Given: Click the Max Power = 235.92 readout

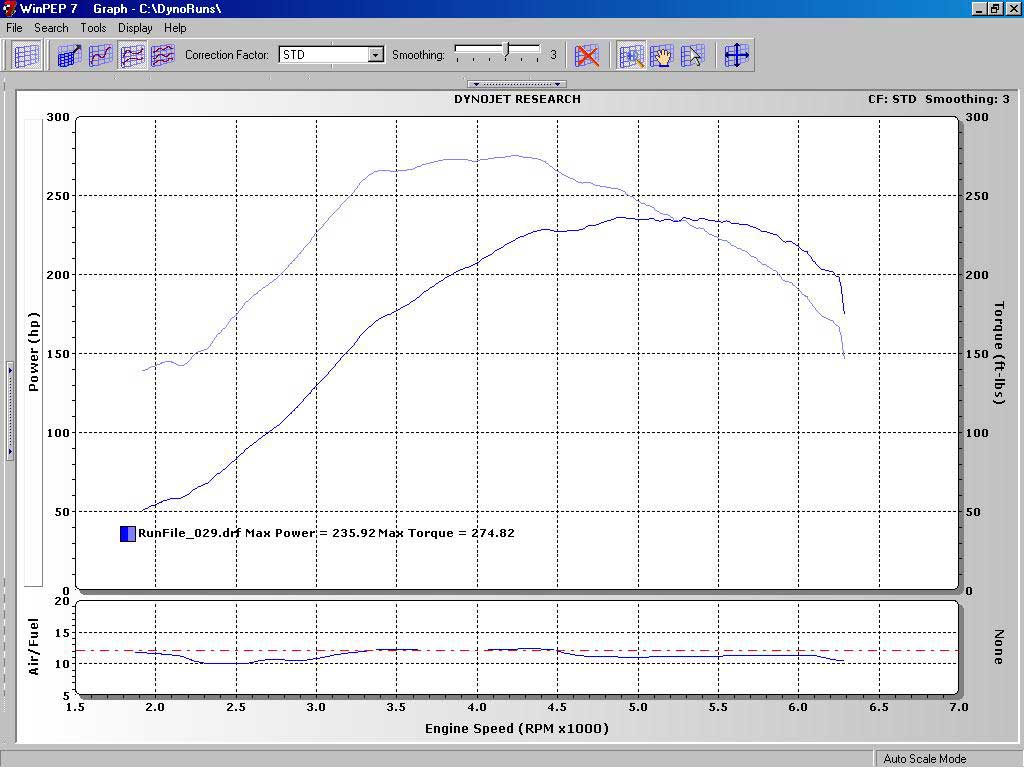Looking at the screenshot, I should pos(310,534).
